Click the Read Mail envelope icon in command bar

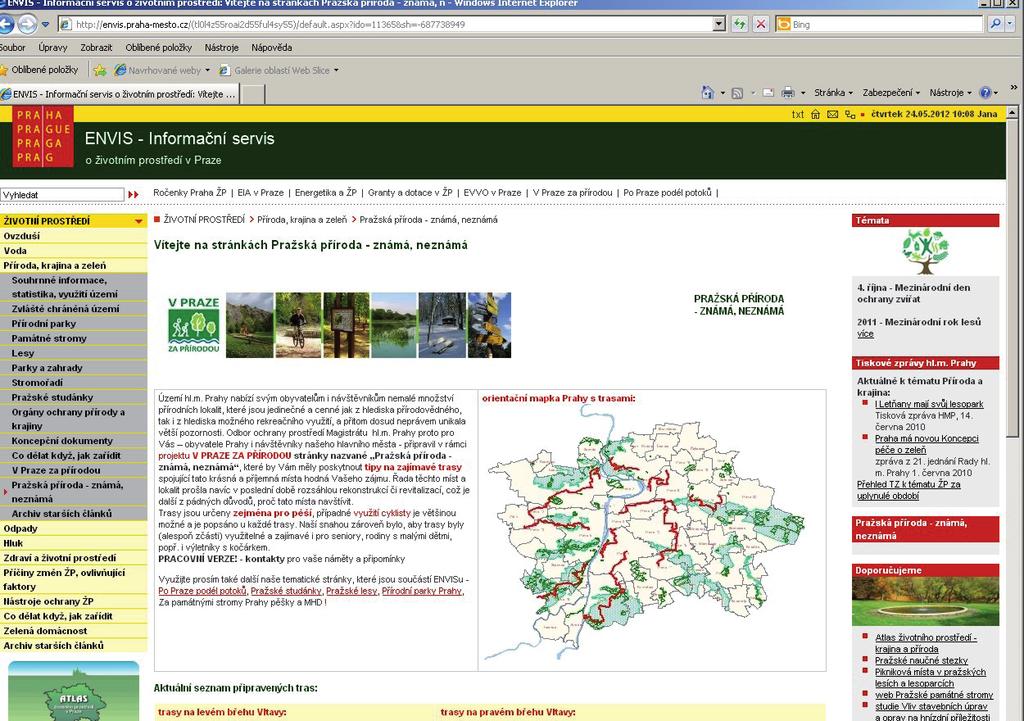(x=768, y=93)
